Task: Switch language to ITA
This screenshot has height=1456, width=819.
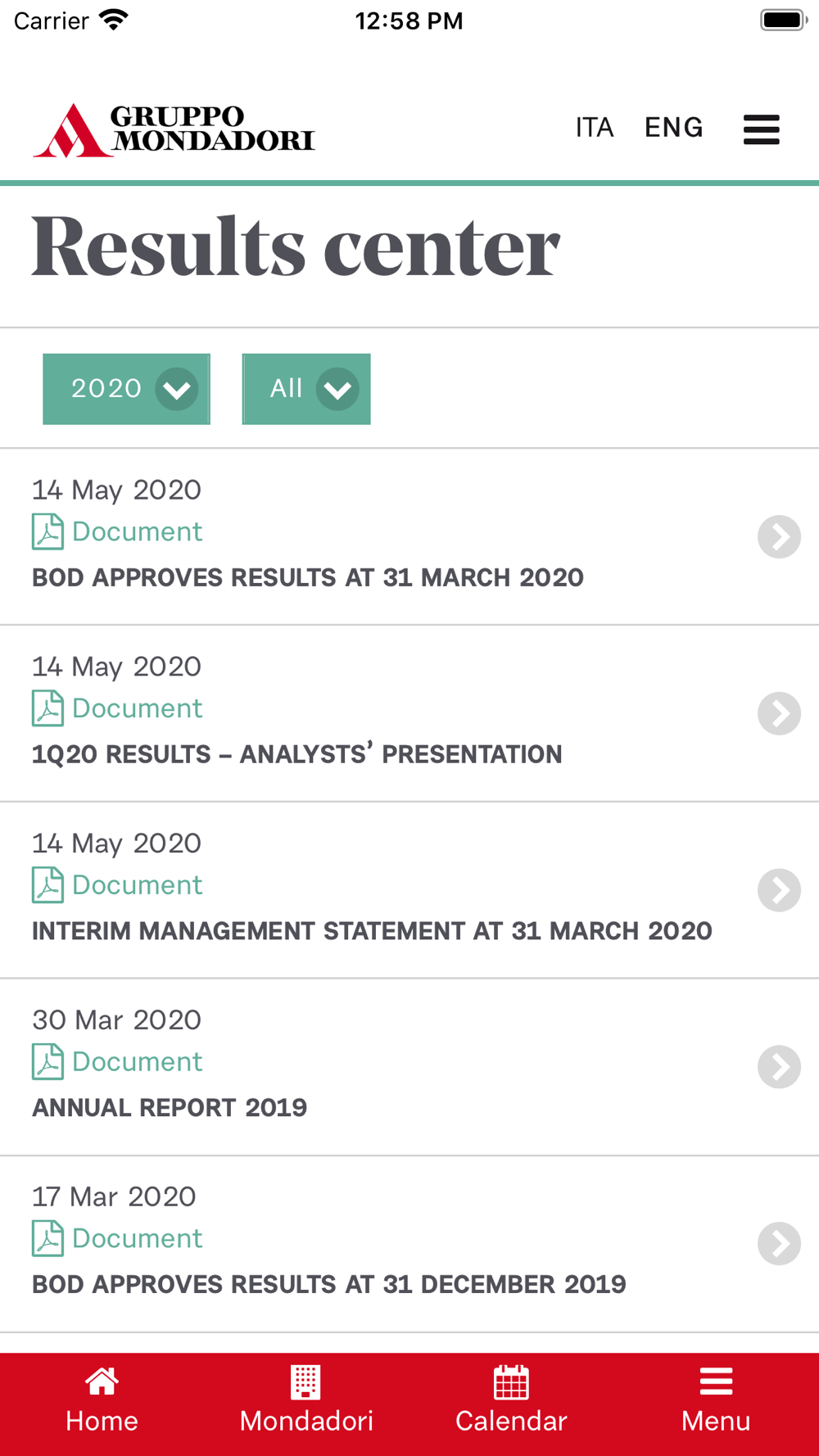Action: coord(595,128)
